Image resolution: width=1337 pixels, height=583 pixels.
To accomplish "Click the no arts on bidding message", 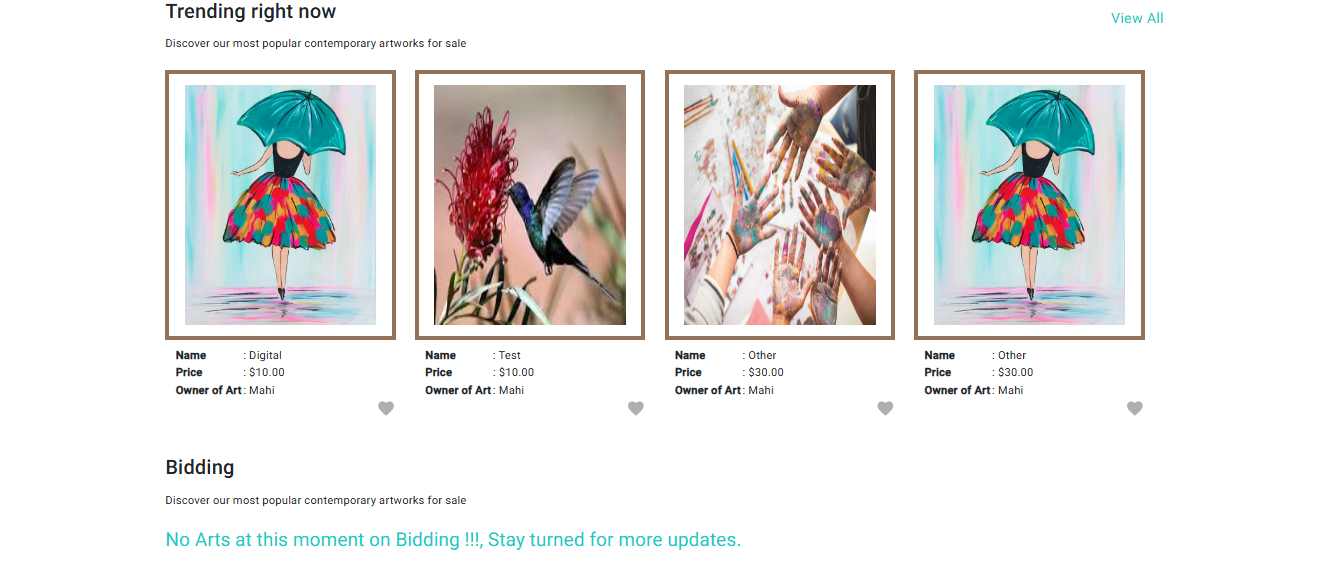I will pos(453,540).
